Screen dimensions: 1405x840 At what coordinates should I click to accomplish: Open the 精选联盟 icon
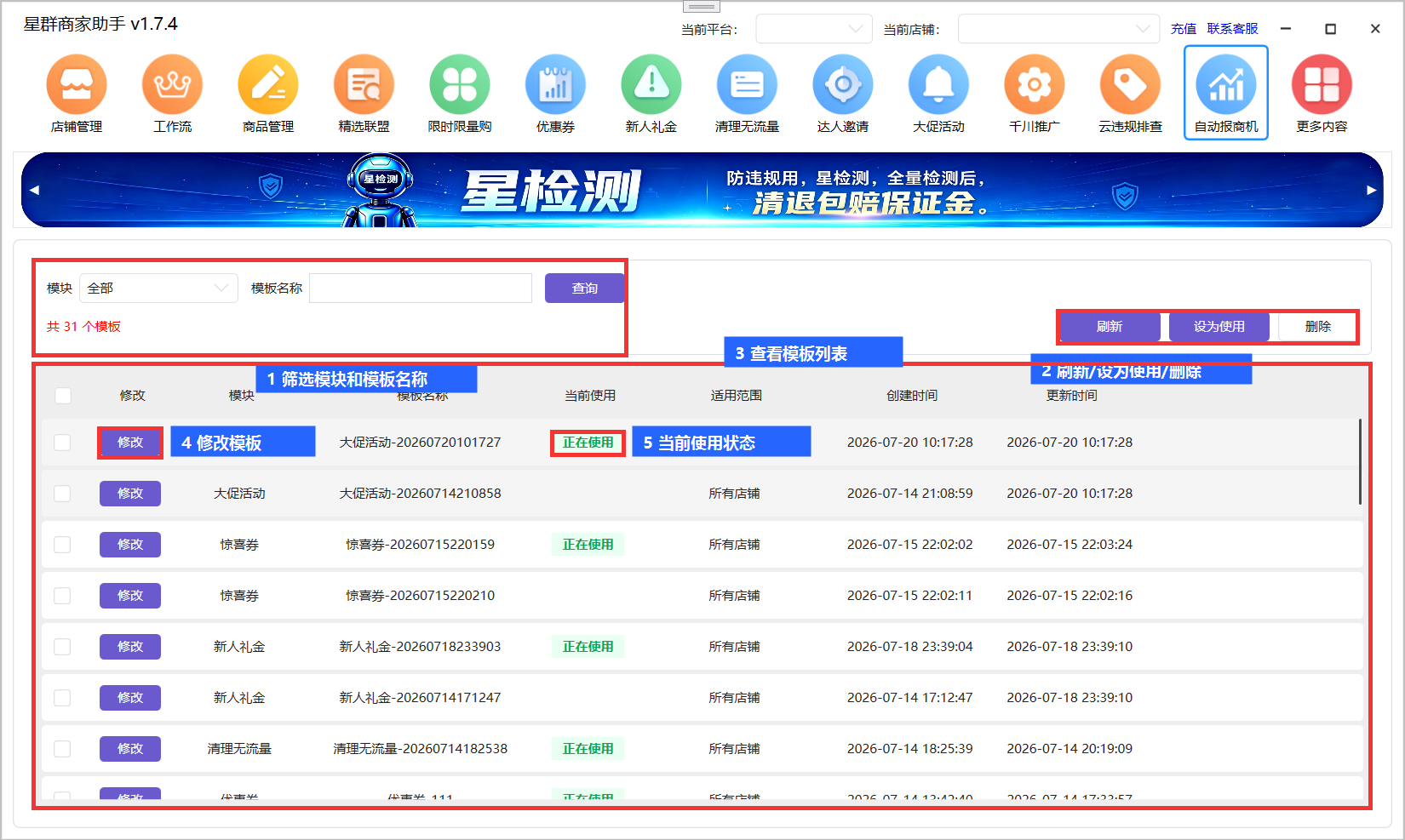[364, 94]
